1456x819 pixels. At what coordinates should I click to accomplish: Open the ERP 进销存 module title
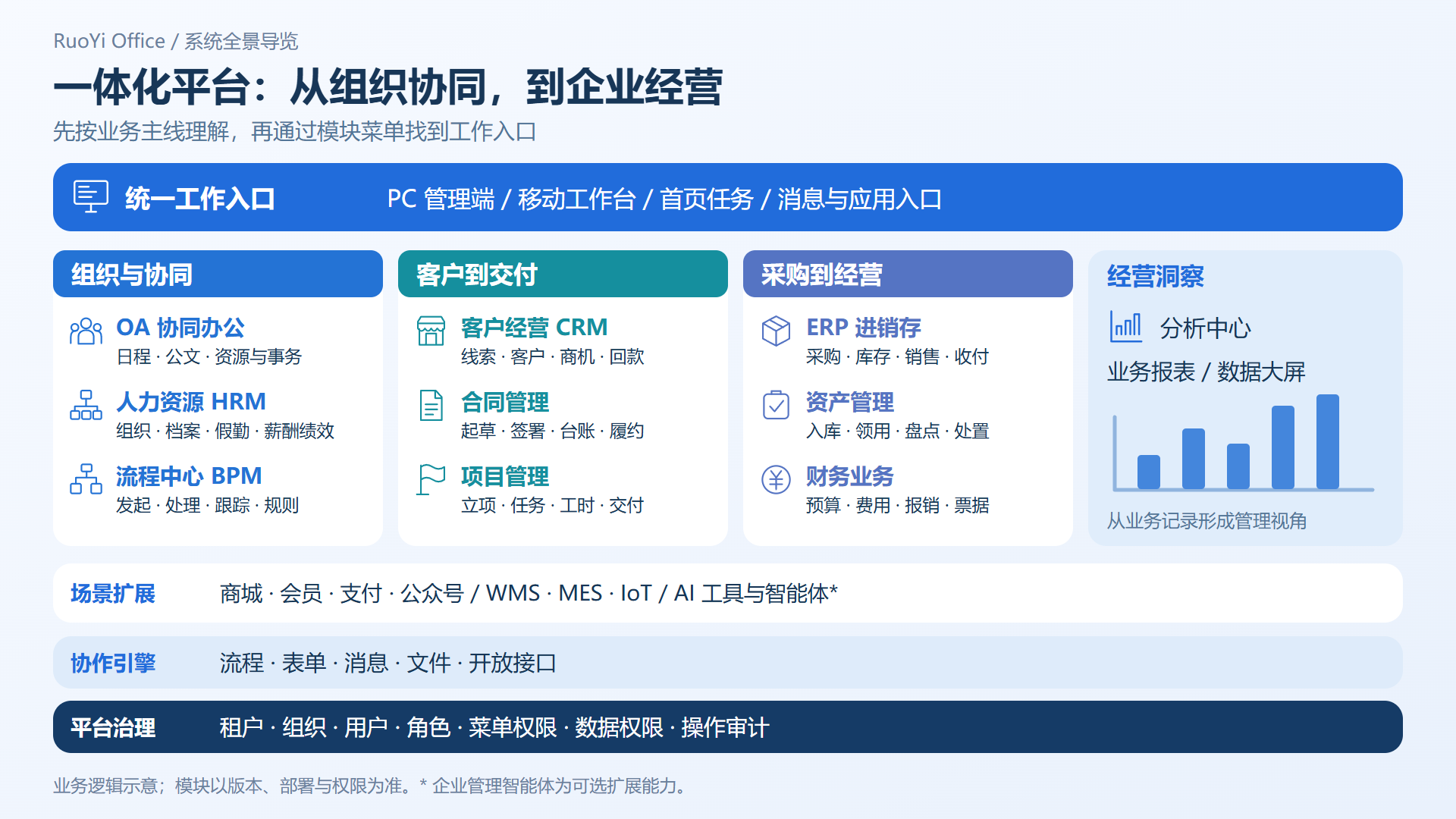pos(864,328)
